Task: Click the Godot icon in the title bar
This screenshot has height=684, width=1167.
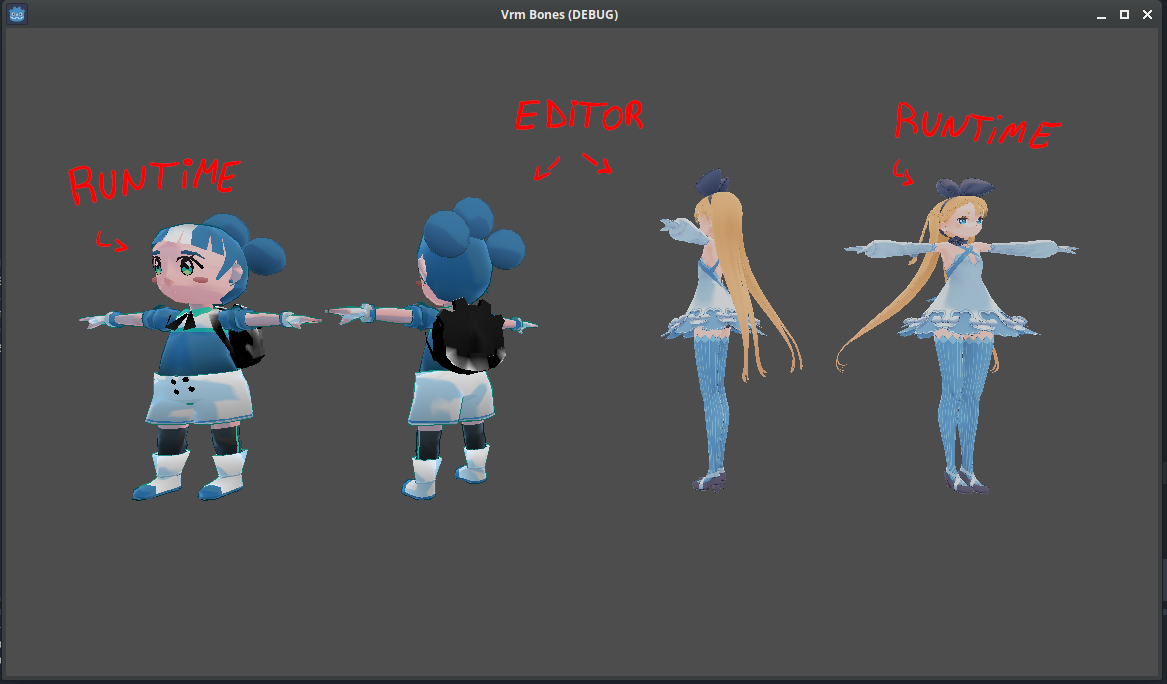Action: pos(16,14)
